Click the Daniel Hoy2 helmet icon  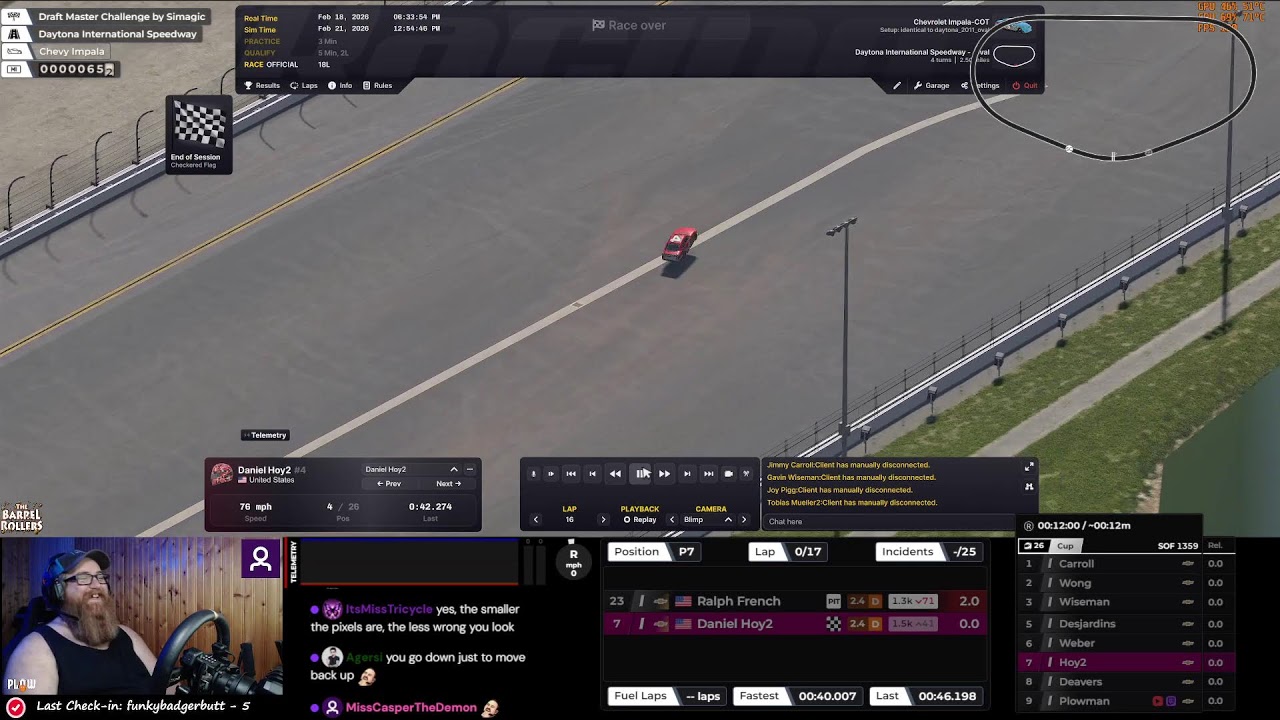point(222,474)
